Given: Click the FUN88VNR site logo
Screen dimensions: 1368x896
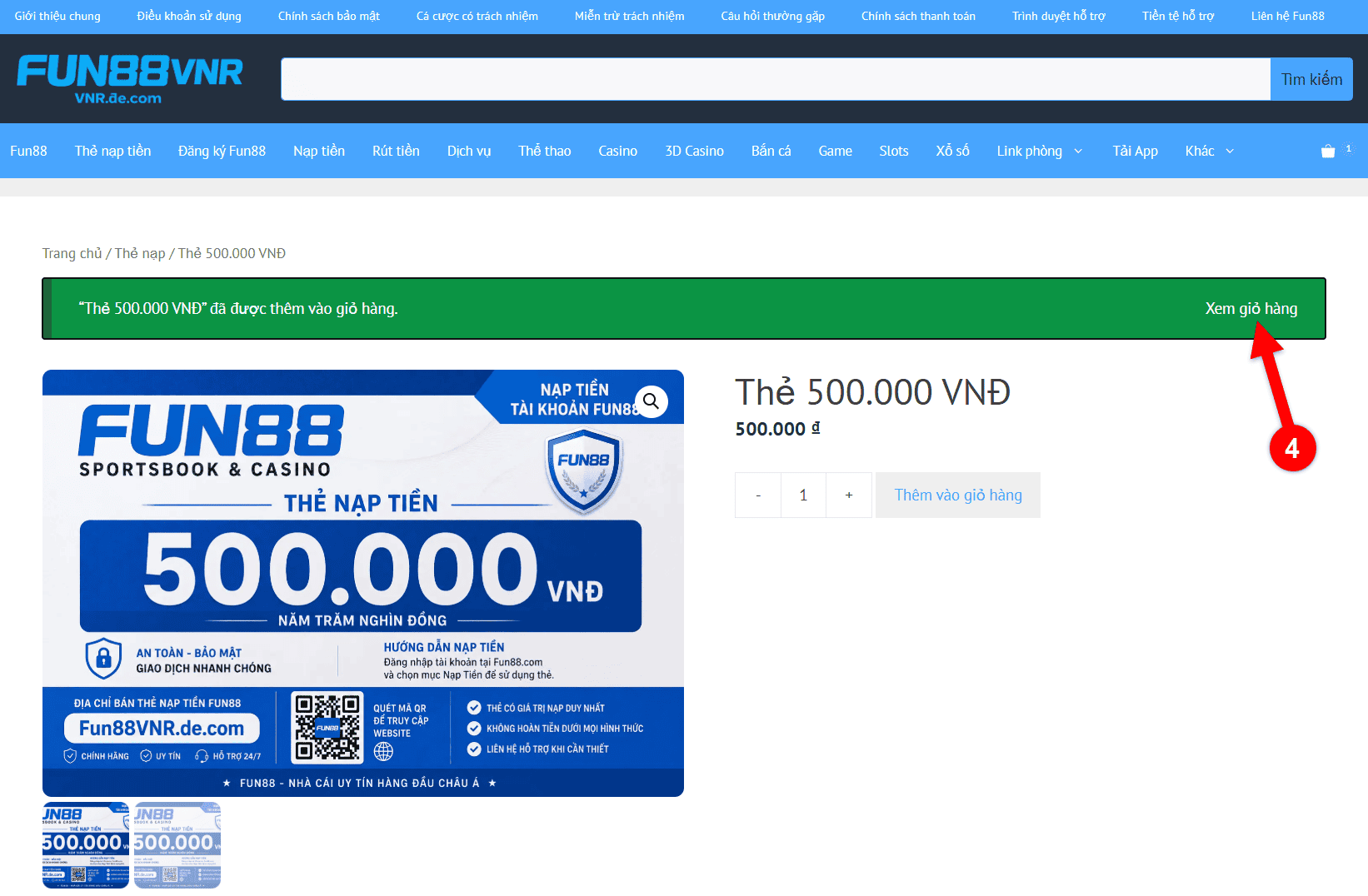Looking at the screenshot, I should pyautogui.click(x=130, y=79).
